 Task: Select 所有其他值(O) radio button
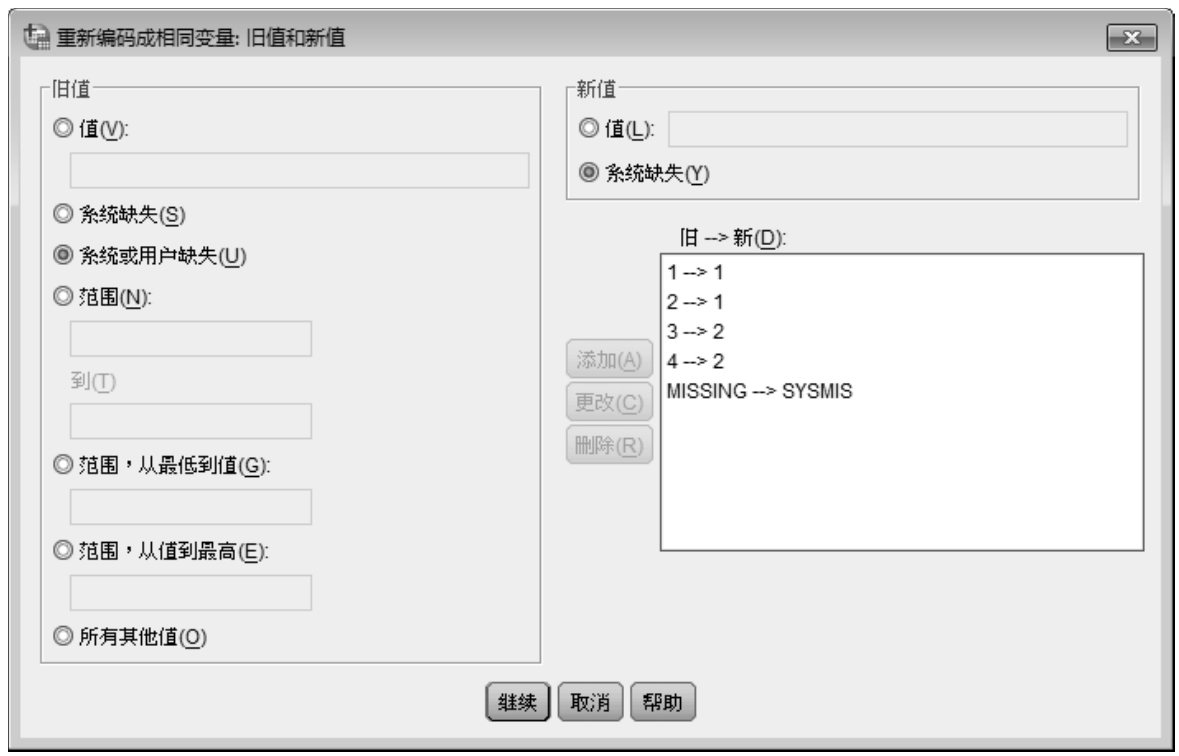coord(63,636)
